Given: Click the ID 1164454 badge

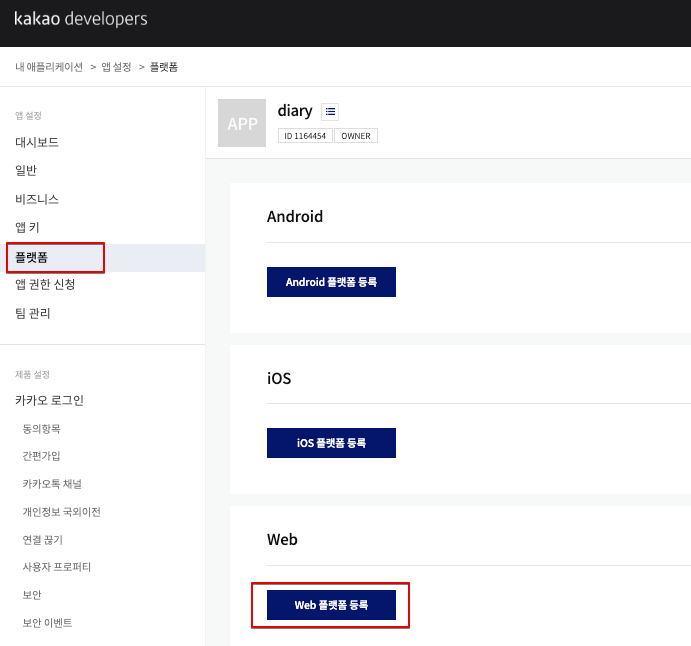Looking at the screenshot, I should coord(305,136).
